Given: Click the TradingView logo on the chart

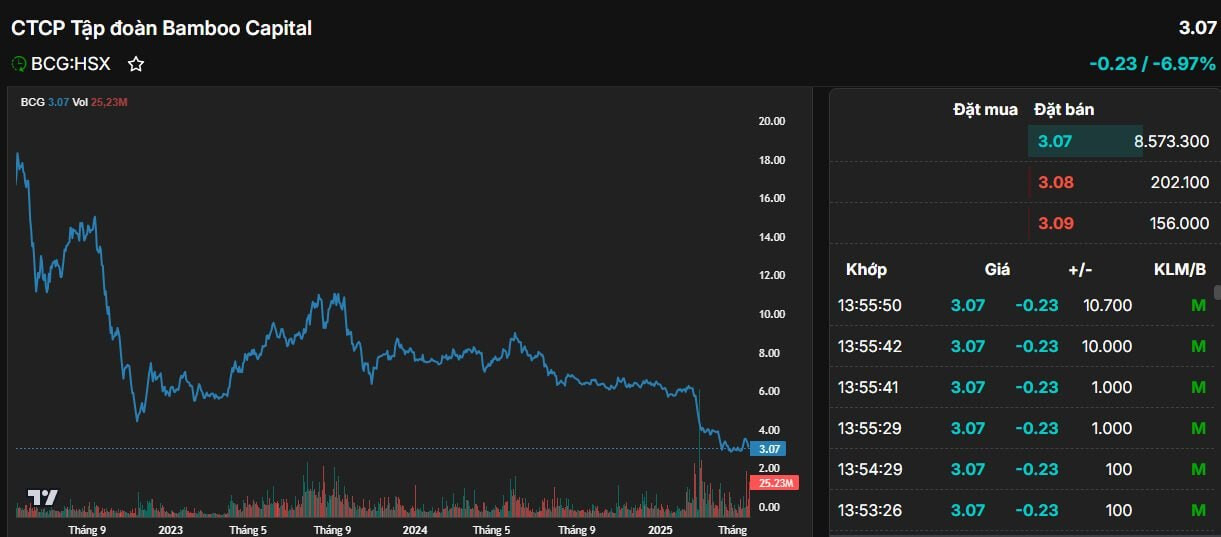Looking at the screenshot, I should pos(42,498).
